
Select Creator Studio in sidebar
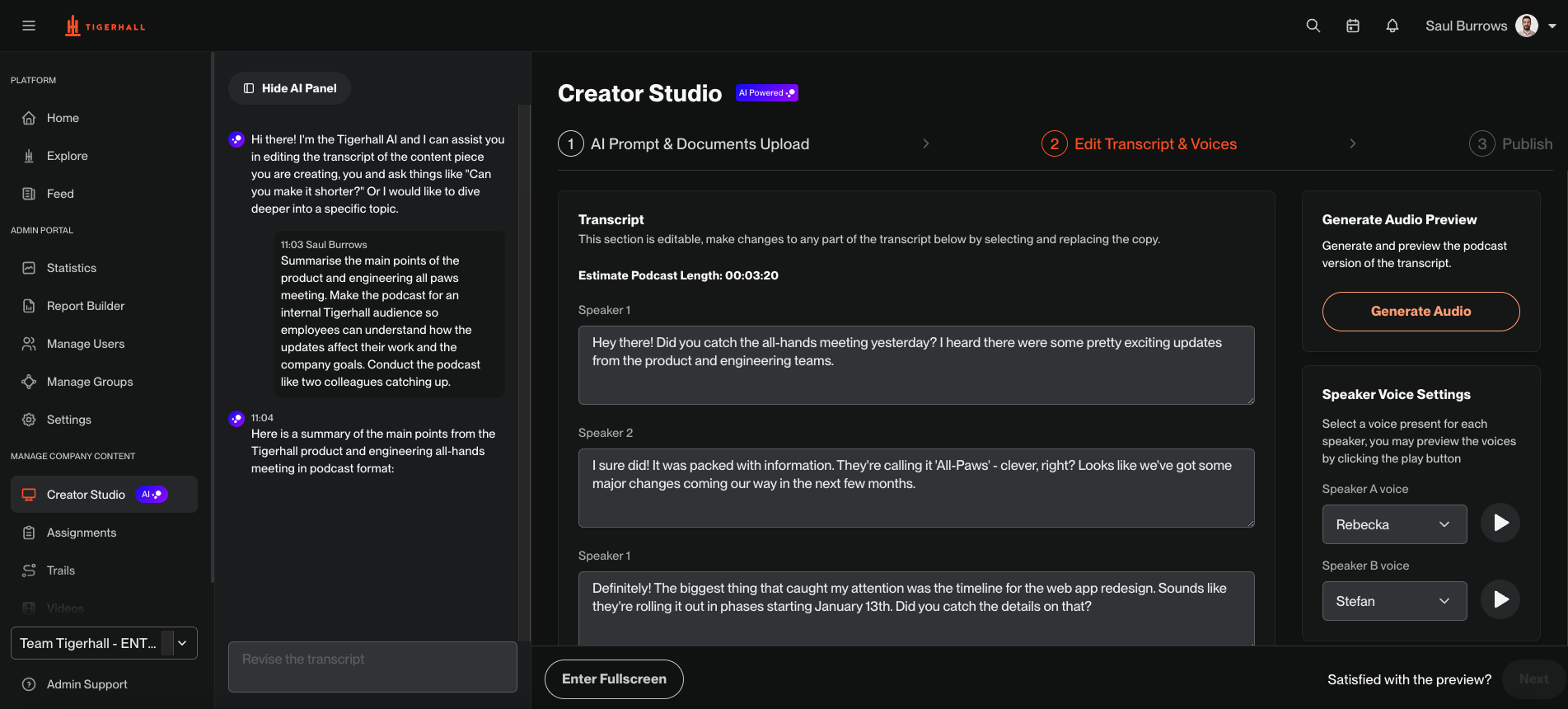point(104,495)
